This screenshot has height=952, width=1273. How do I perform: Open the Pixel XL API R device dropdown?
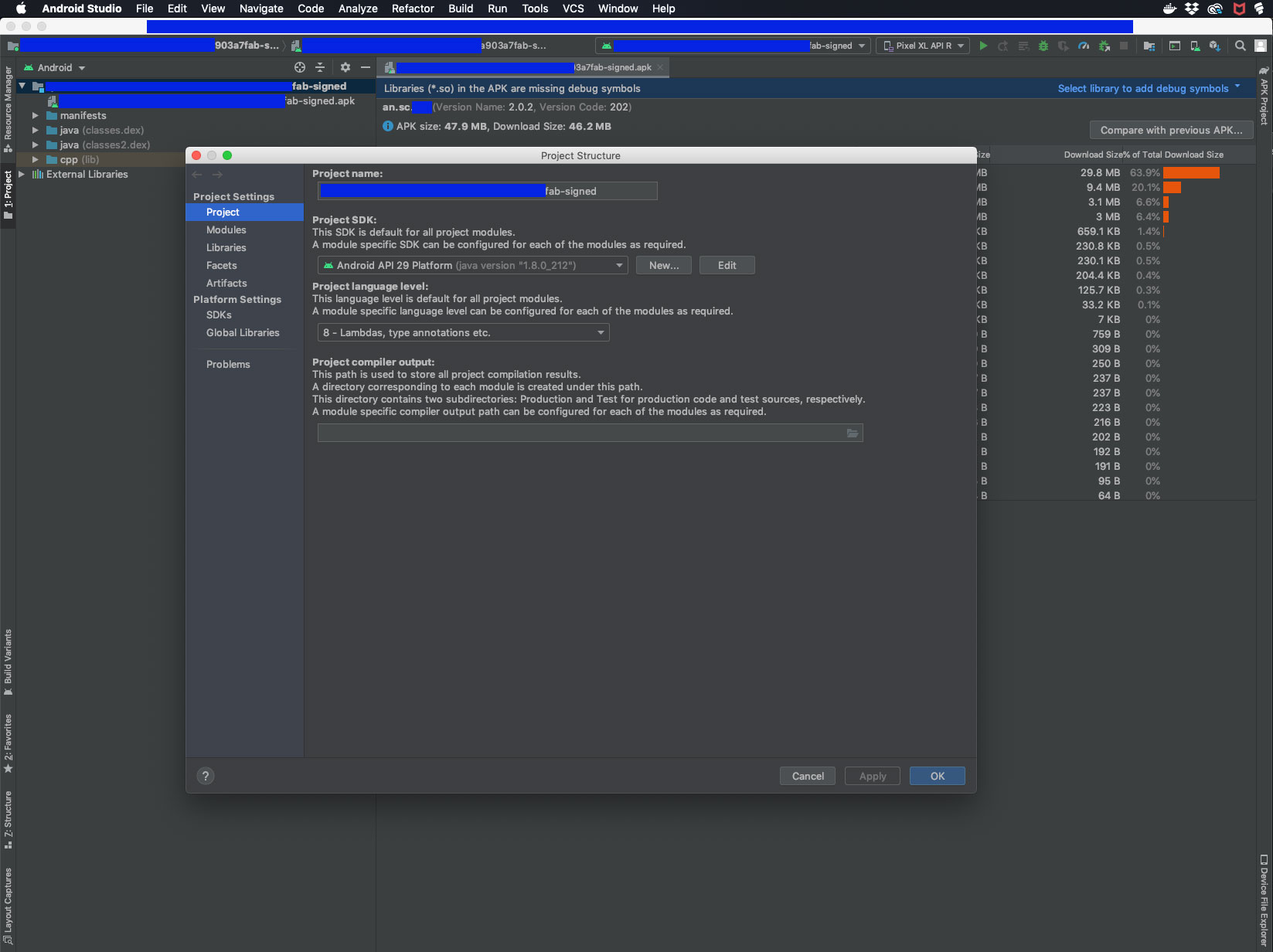(924, 46)
